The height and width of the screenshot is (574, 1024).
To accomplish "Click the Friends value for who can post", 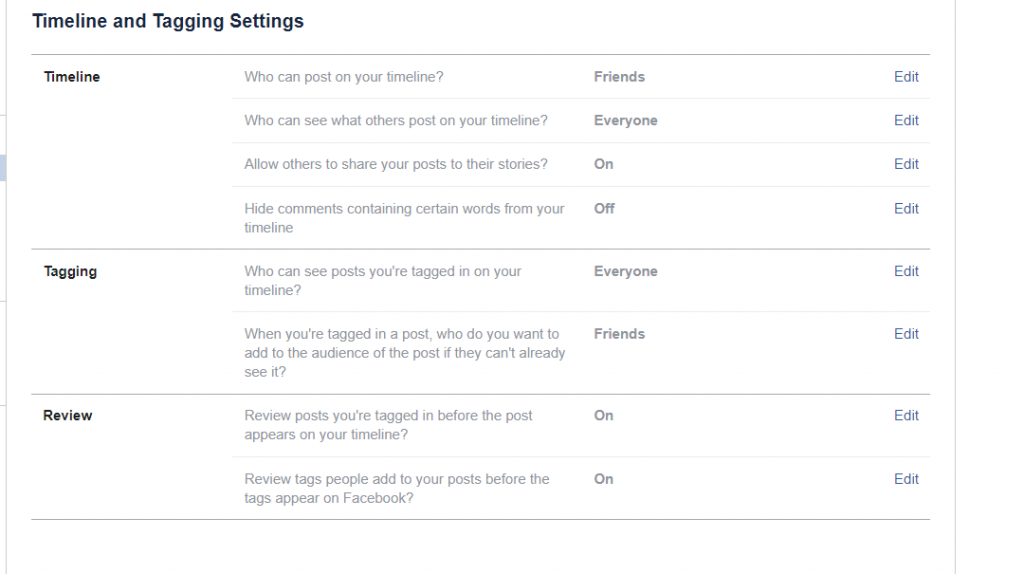I will tap(619, 76).
